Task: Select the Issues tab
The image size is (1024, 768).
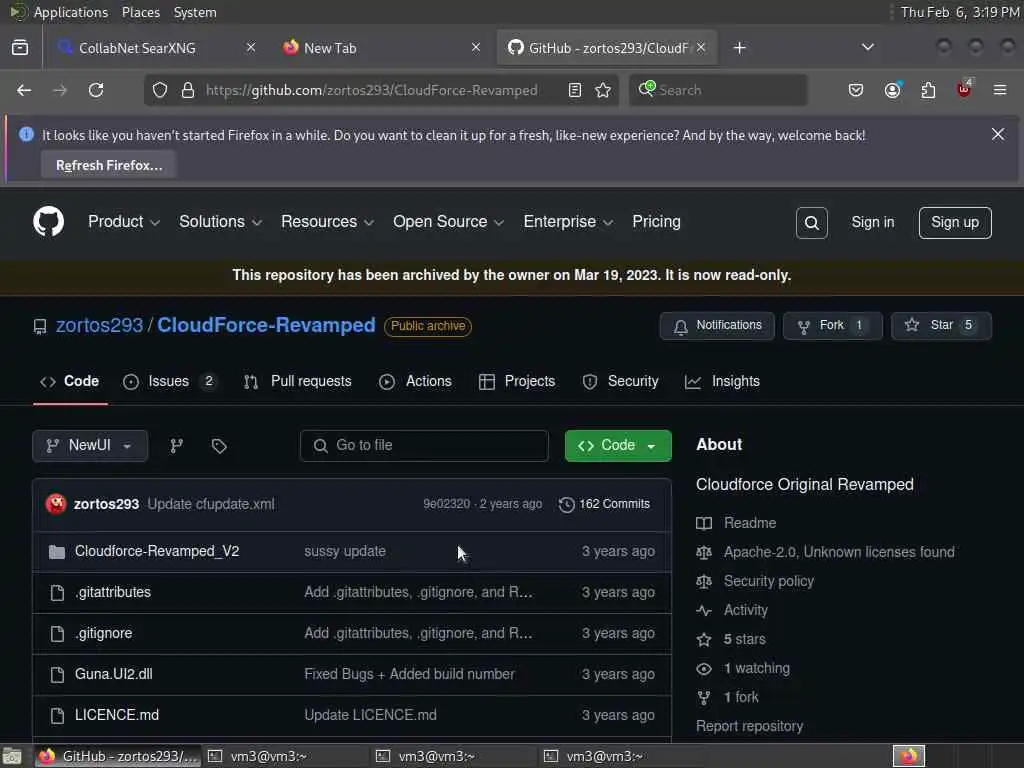Action: (170, 381)
